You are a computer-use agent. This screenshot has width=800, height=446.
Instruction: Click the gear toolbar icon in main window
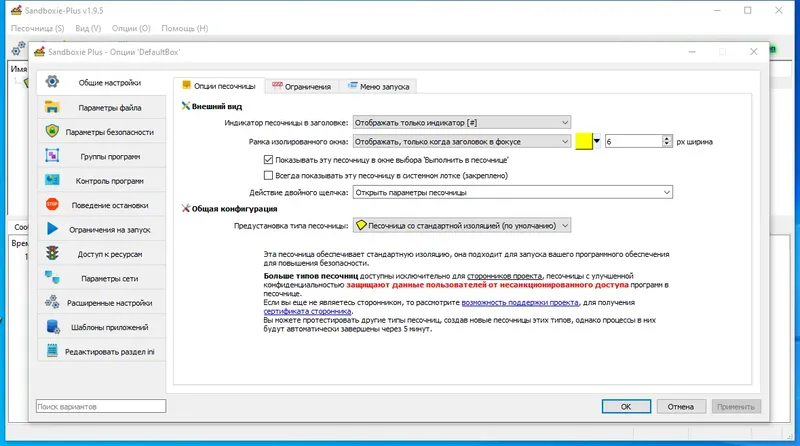coord(18,49)
